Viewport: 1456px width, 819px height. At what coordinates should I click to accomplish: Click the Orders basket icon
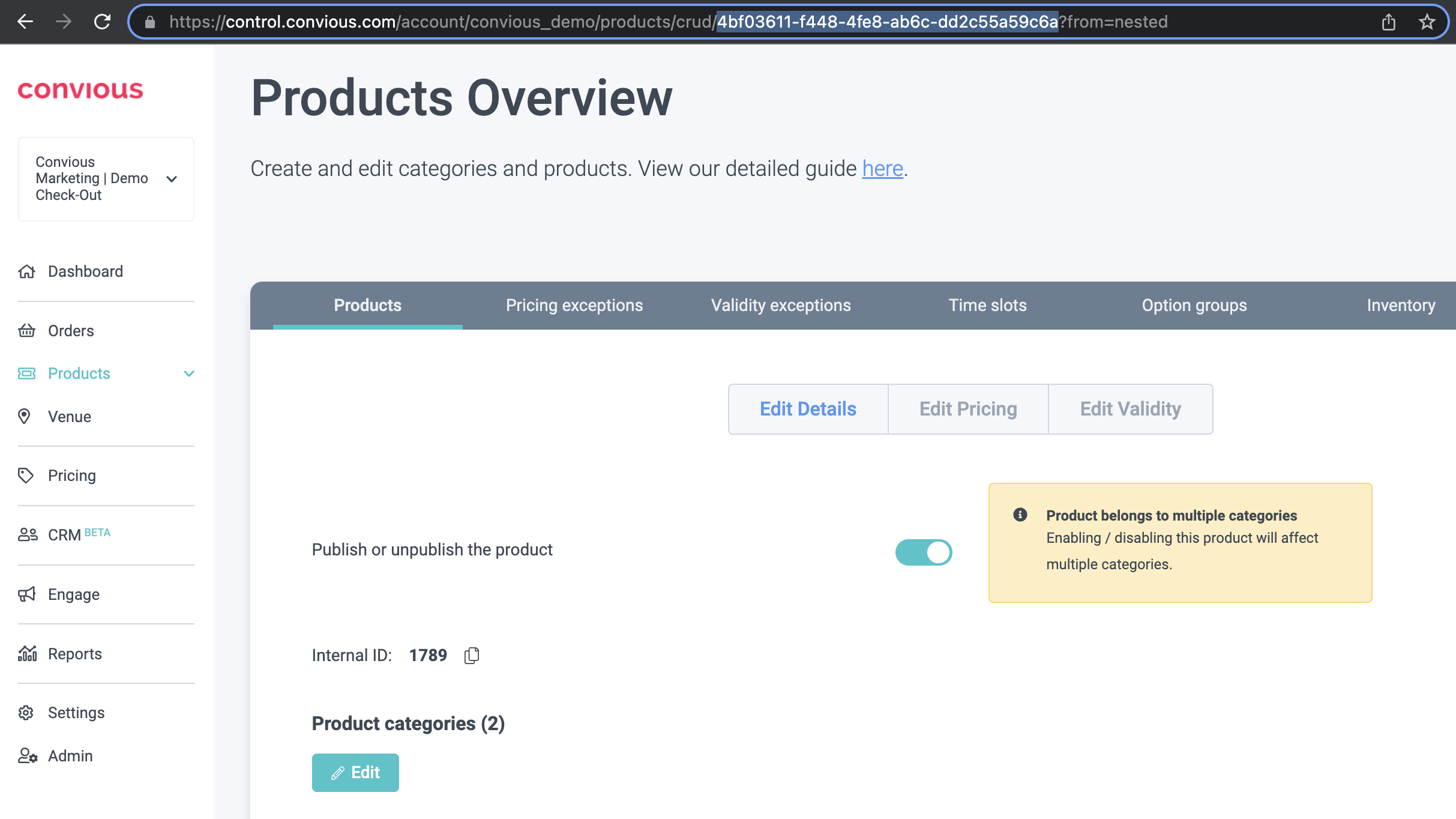(26, 331)
